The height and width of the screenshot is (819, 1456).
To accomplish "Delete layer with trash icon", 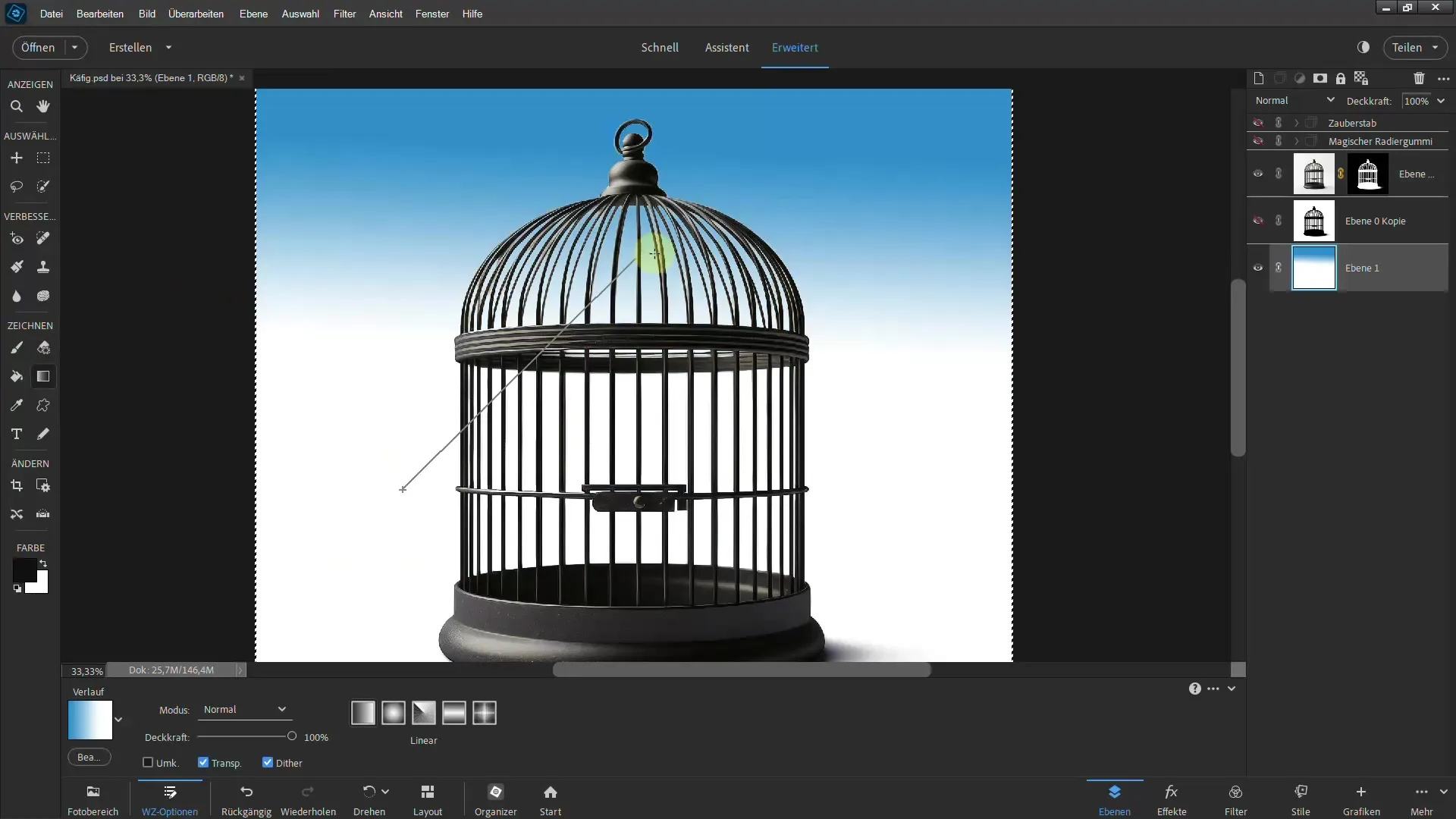I will click(1419, 78).
